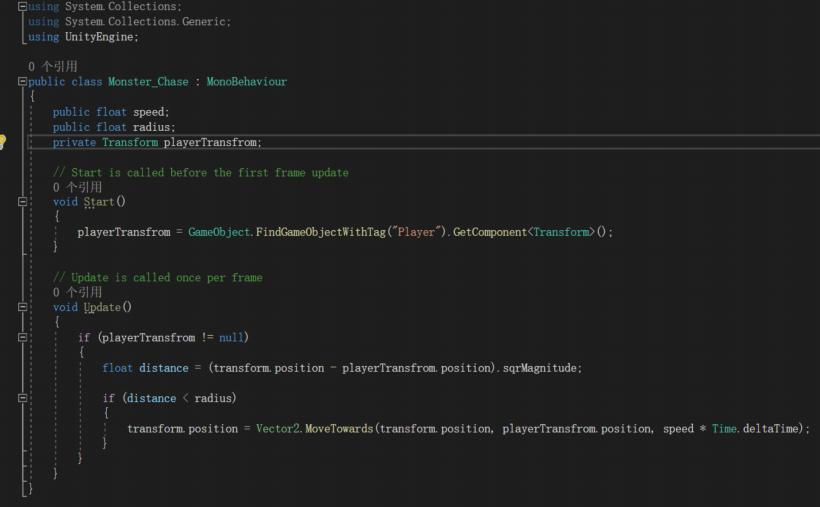Screen dimensions: 820x507
Task: Click the lightbulb quick actions icon
Action: point(2,141)
